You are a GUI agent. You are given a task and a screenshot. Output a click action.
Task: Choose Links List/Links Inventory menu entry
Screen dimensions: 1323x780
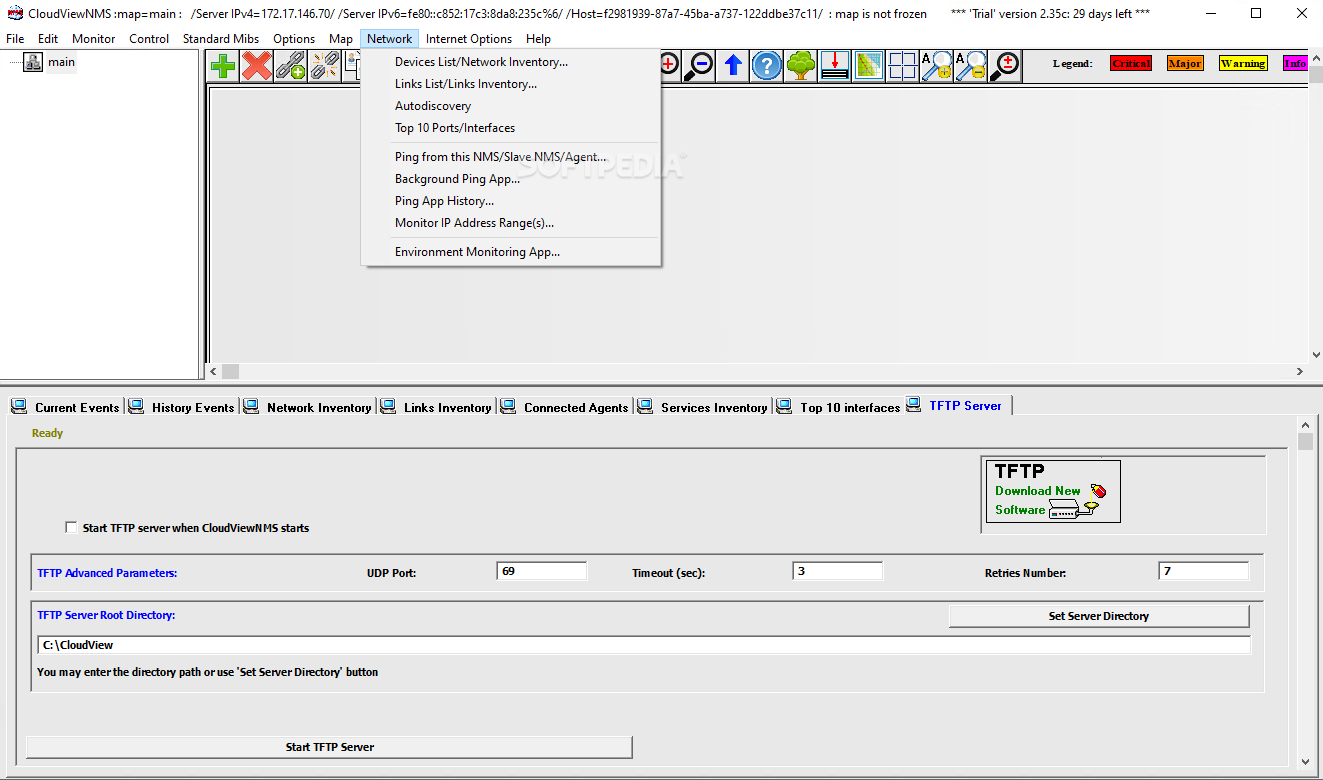click(x=511, y=84)
